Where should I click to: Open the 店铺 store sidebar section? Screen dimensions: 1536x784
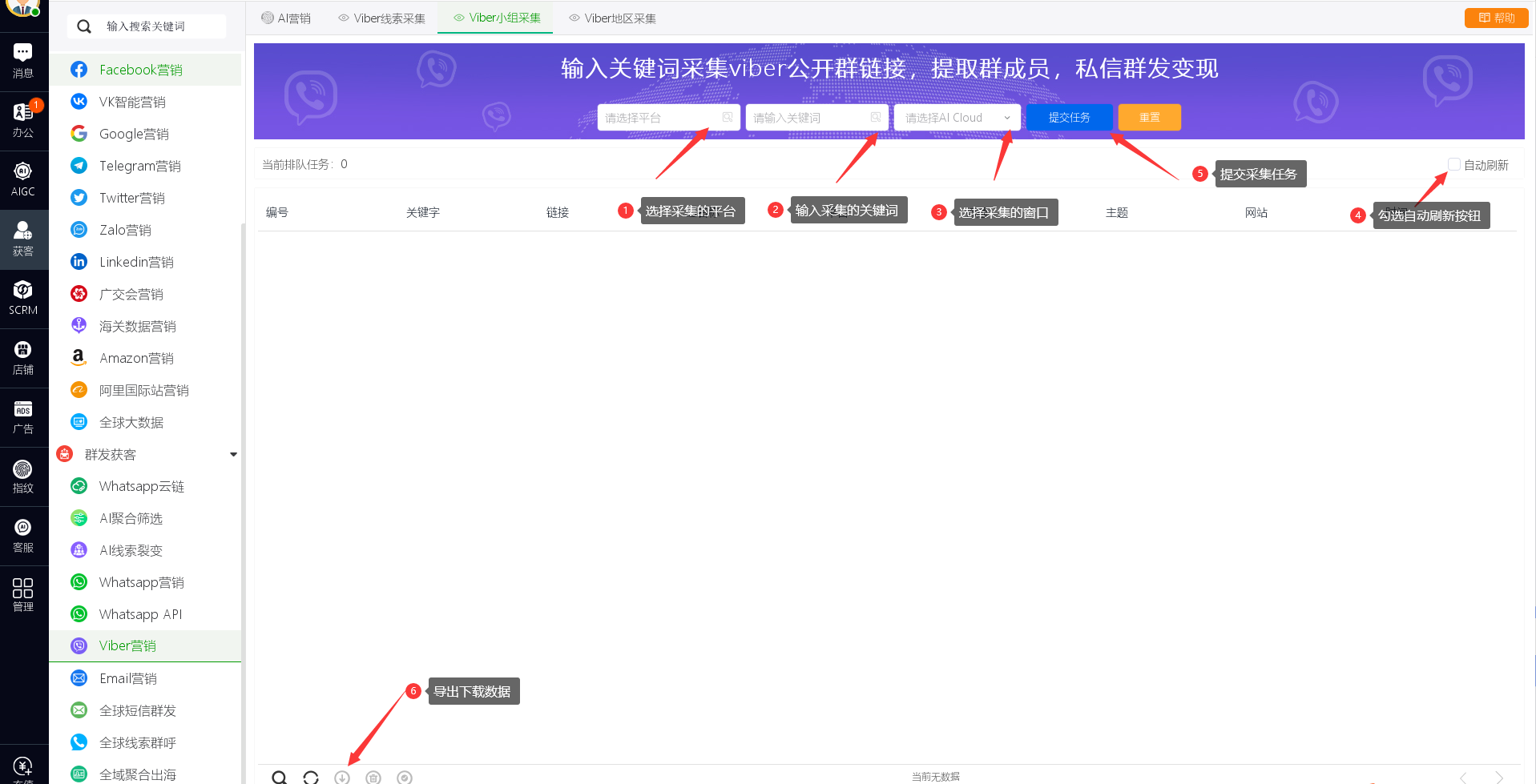click(x=23, y=357)
